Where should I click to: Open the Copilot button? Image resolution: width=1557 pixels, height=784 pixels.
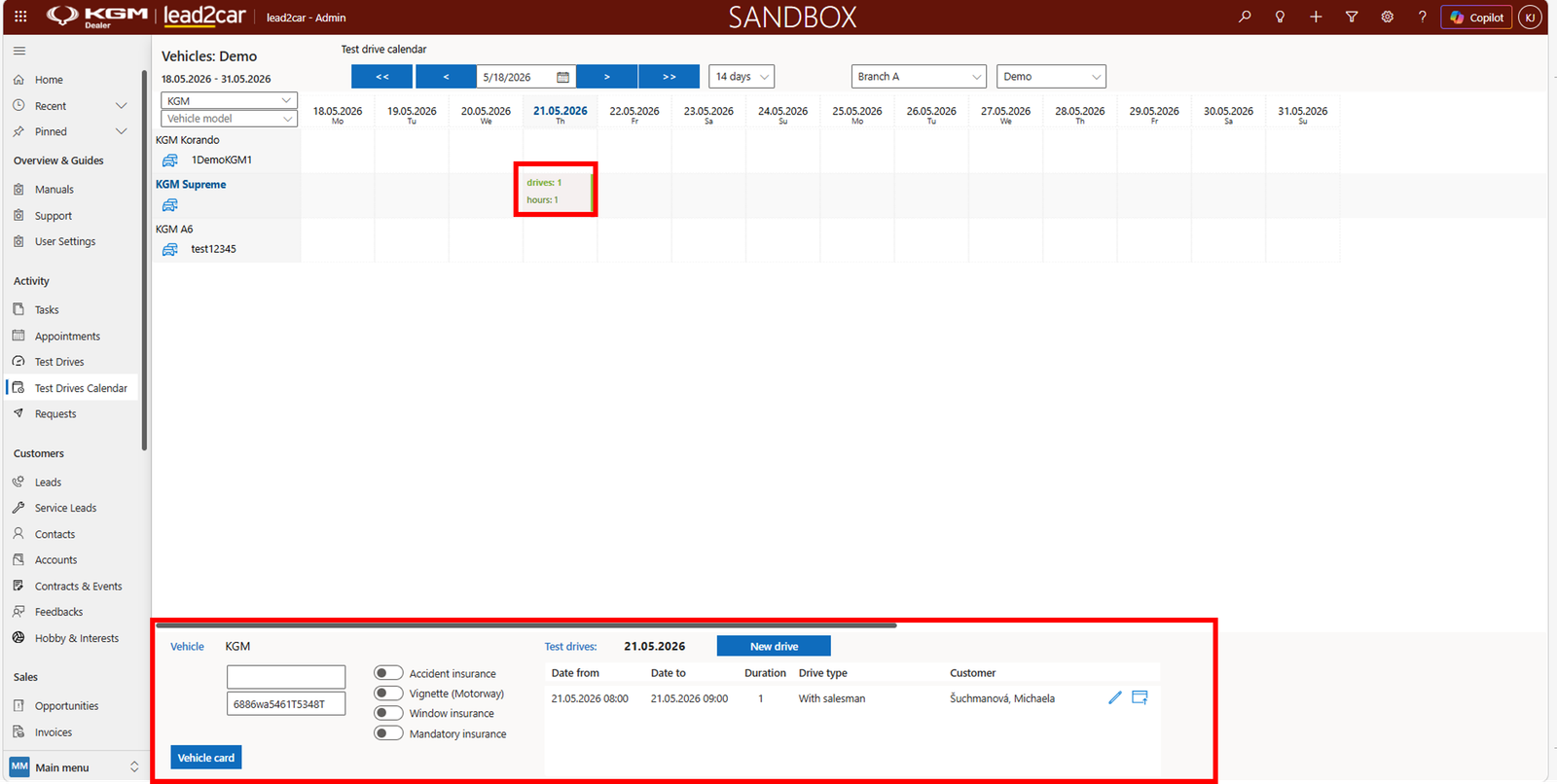1476,18
